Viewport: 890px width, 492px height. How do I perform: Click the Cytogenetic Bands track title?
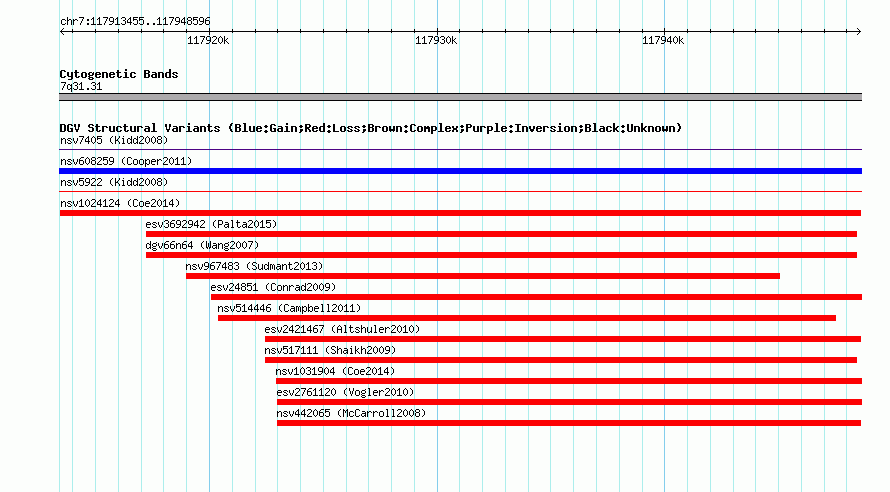pos(119,74)
